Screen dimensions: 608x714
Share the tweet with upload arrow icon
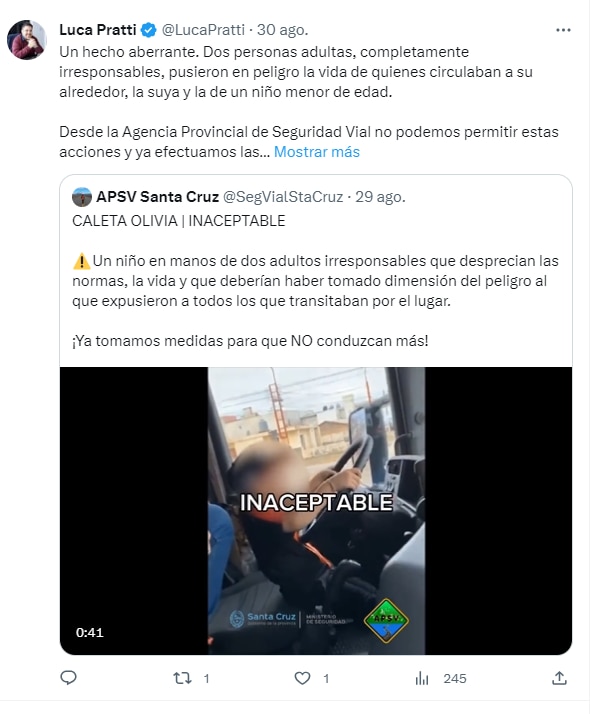(559, 678)
